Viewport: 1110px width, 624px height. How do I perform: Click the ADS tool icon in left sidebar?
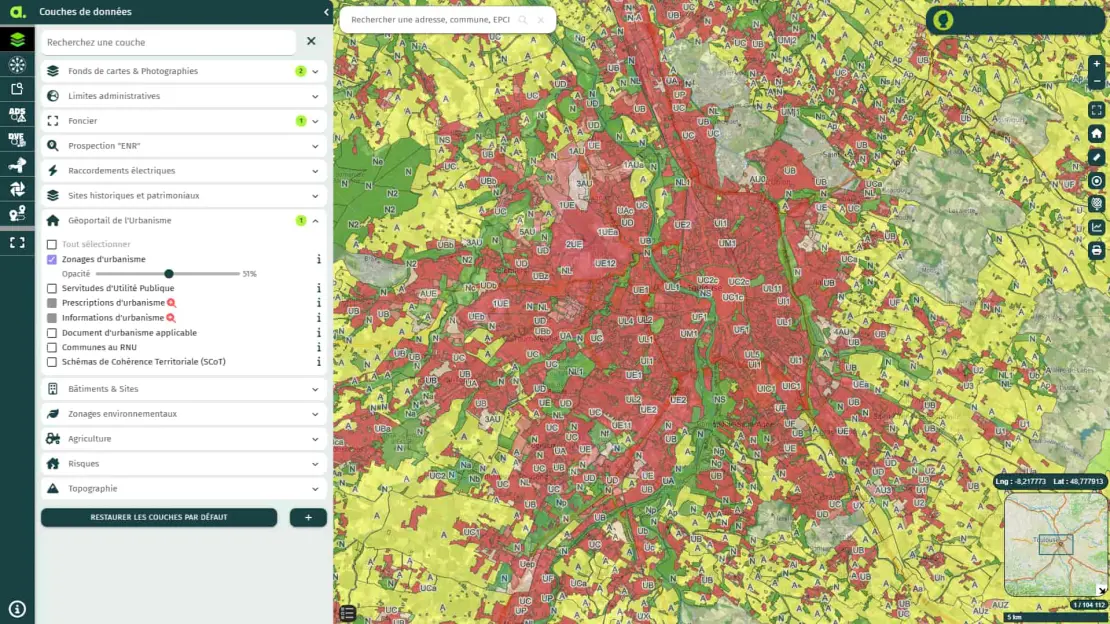[17, 115]
